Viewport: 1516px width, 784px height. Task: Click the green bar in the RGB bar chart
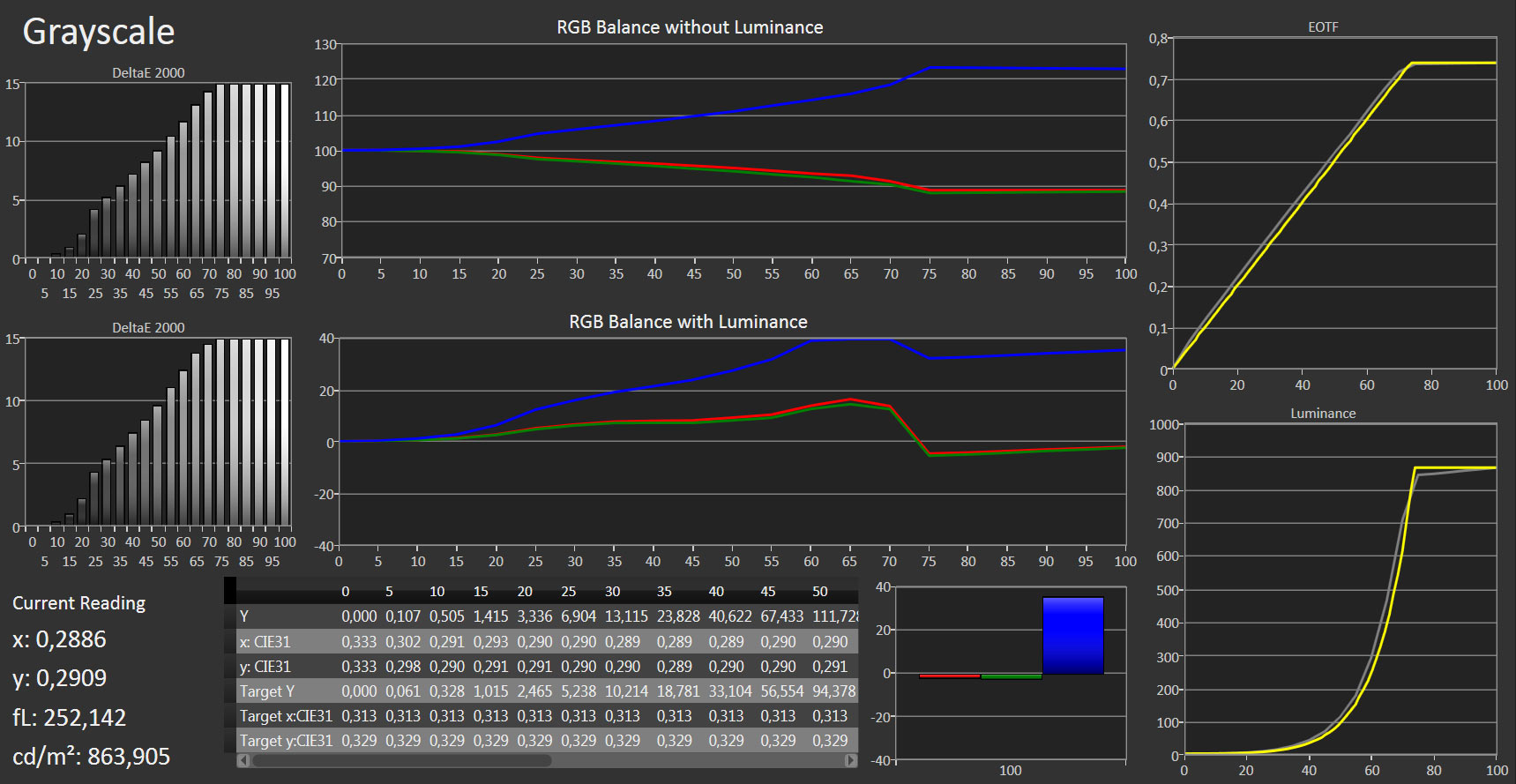1012,676
